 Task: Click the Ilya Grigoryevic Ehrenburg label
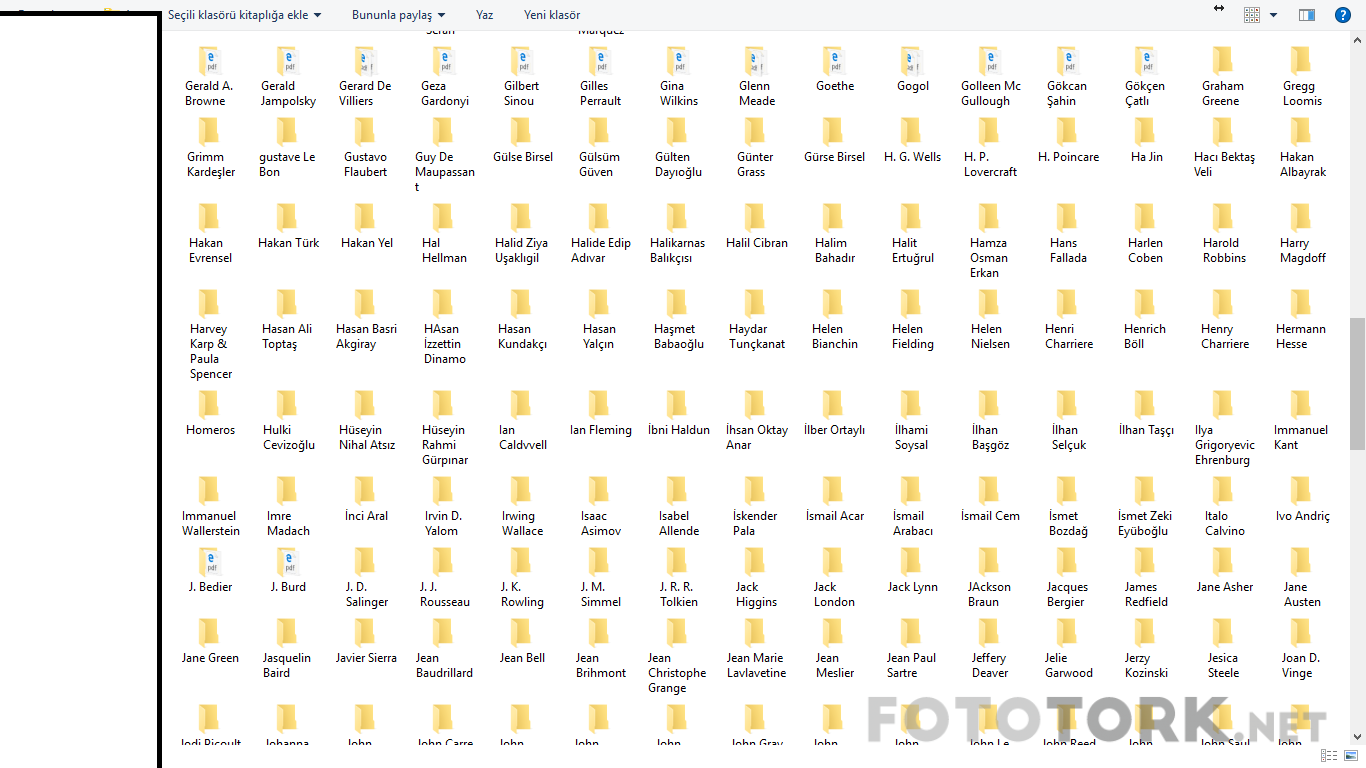click(x=1224, y=445)
